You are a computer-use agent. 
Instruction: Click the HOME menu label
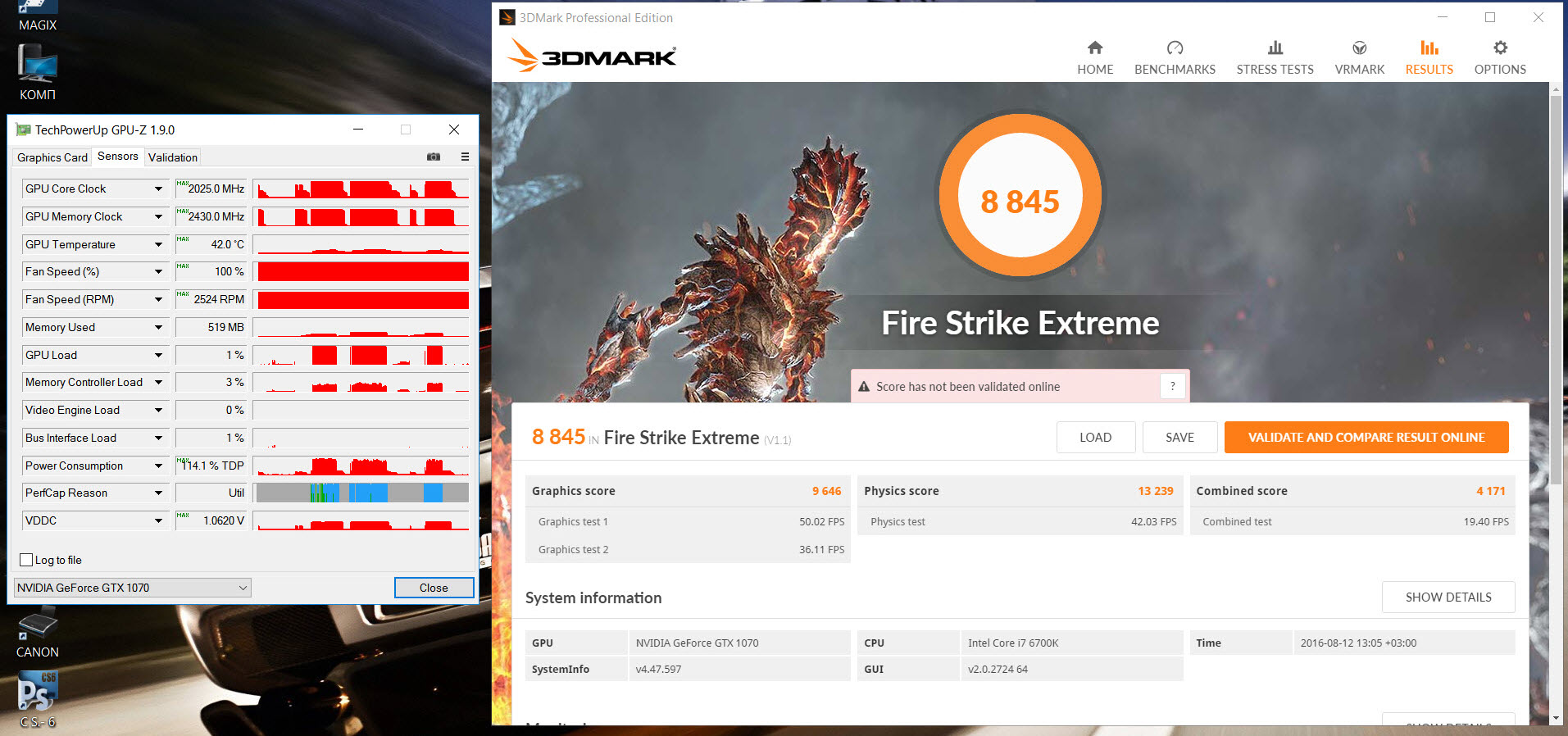click(1095, 70)
